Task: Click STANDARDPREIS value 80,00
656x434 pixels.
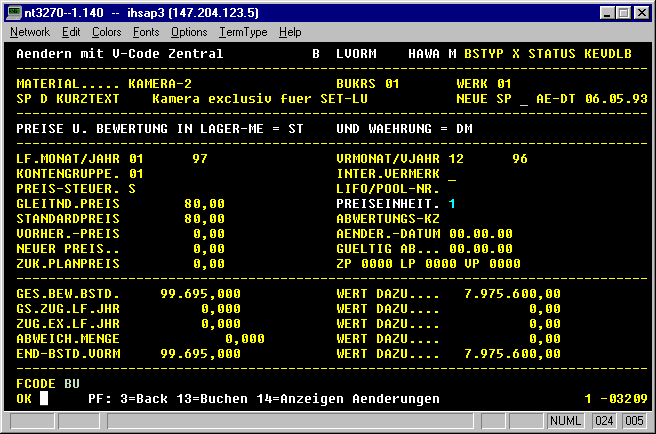Action: (x=205, y=219)
